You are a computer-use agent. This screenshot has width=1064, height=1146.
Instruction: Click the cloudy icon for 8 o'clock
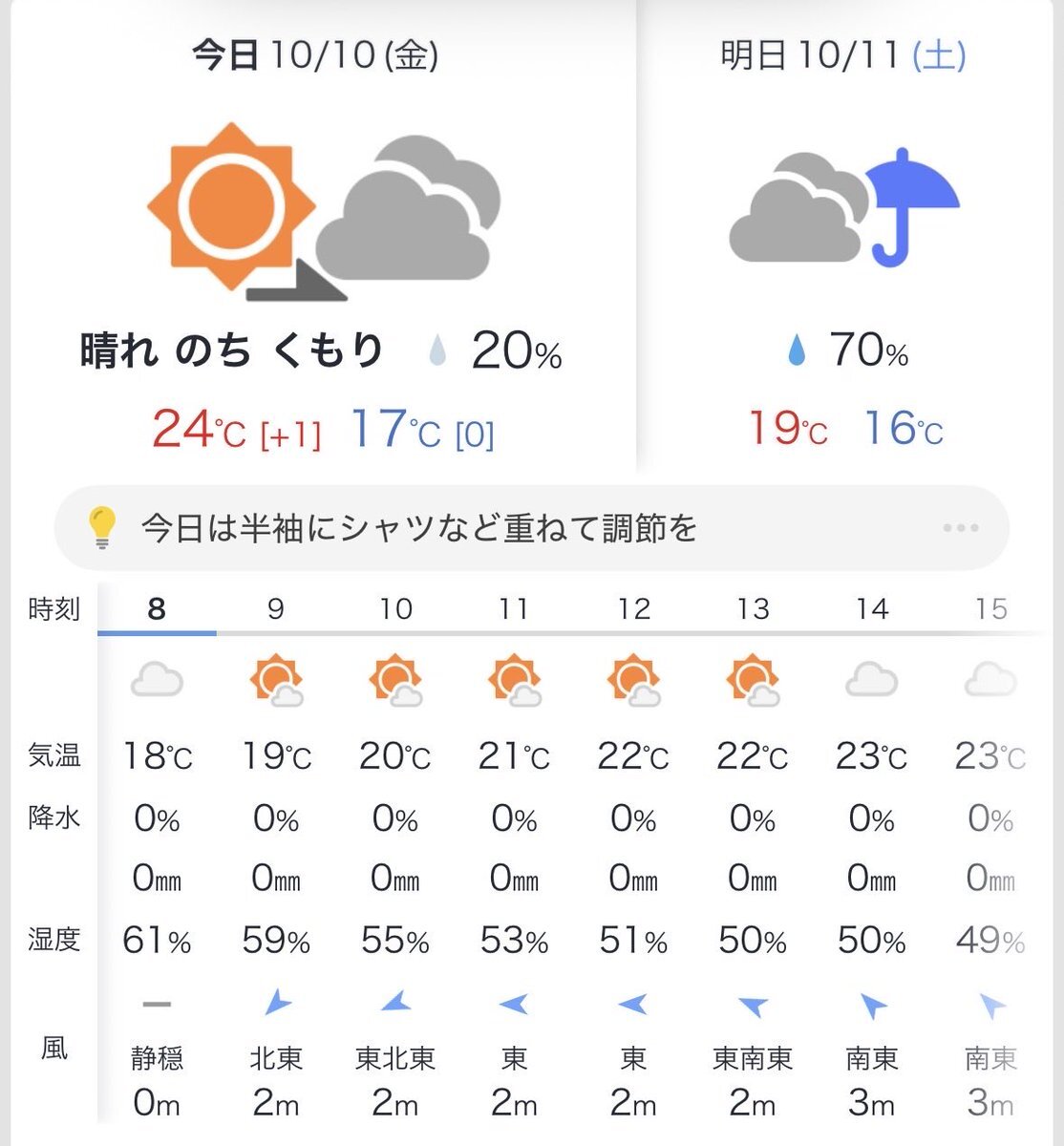tap(157, 681)
